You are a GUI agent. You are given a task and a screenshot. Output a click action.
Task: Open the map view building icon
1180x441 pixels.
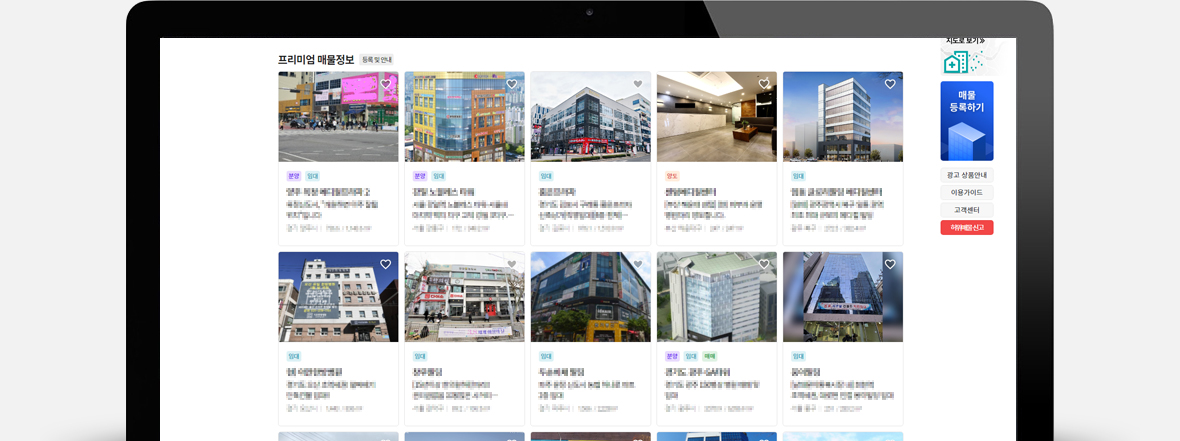pyautogui.click(x=963, y=61)
